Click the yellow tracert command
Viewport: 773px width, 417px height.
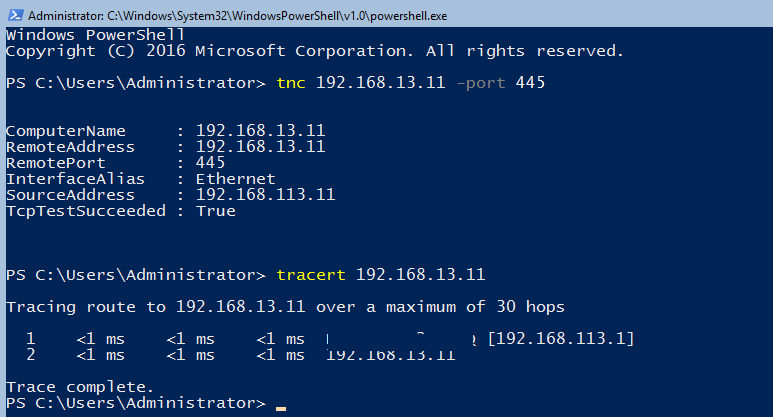pos(311,275)
